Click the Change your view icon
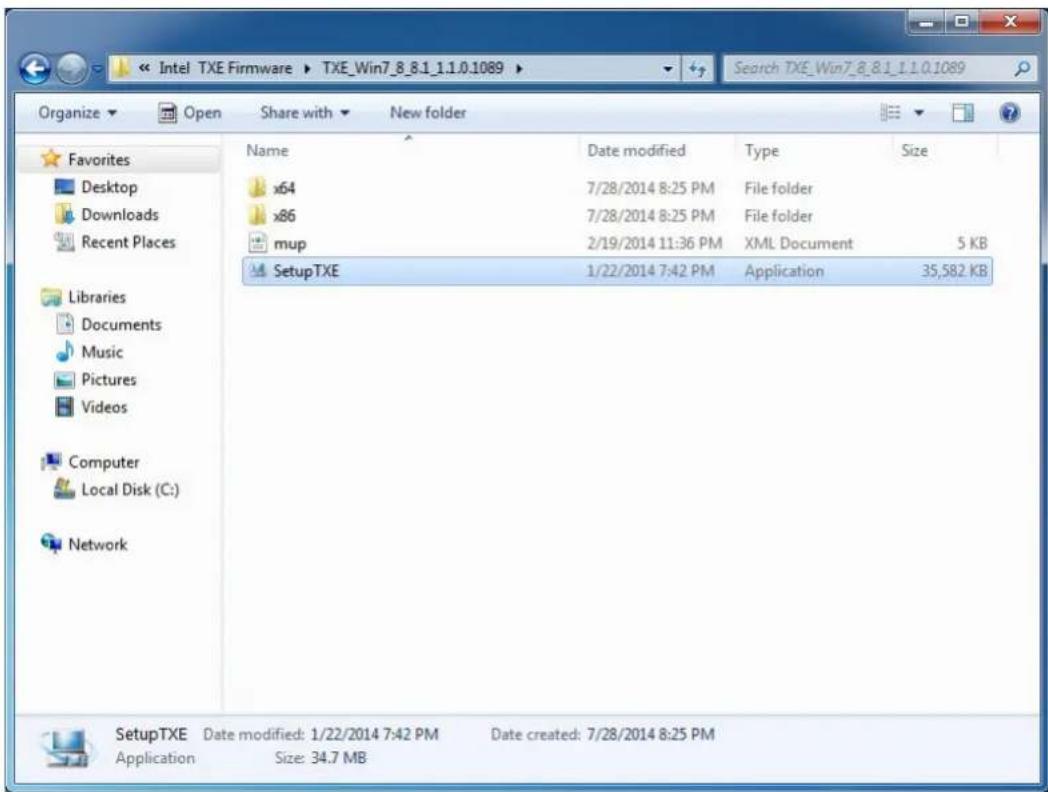Viewport: 1048px width, 792px height. 890,113
